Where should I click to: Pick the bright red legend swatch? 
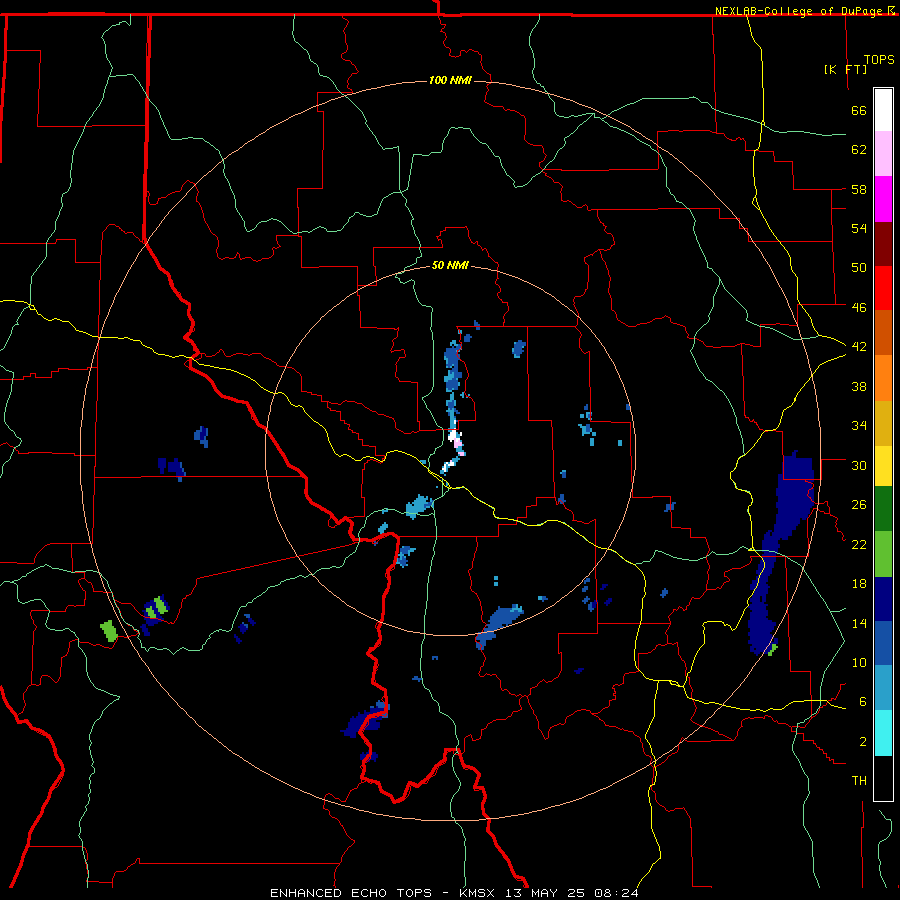coord(883,288)
